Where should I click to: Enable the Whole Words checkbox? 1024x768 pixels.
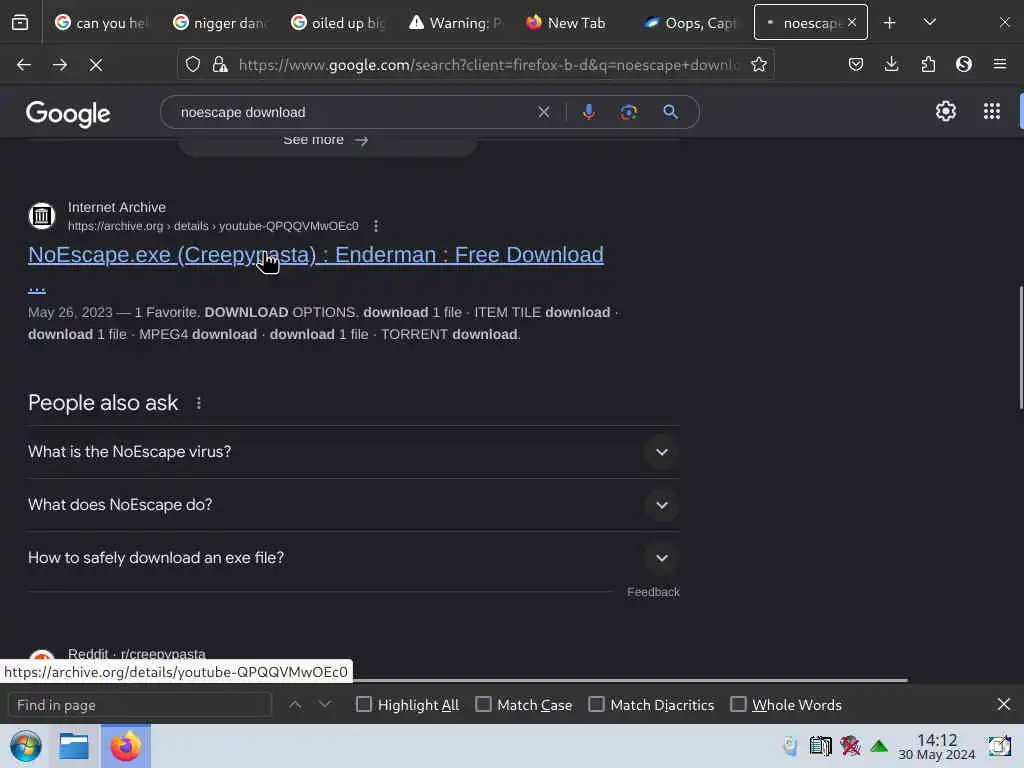point(738,704)
